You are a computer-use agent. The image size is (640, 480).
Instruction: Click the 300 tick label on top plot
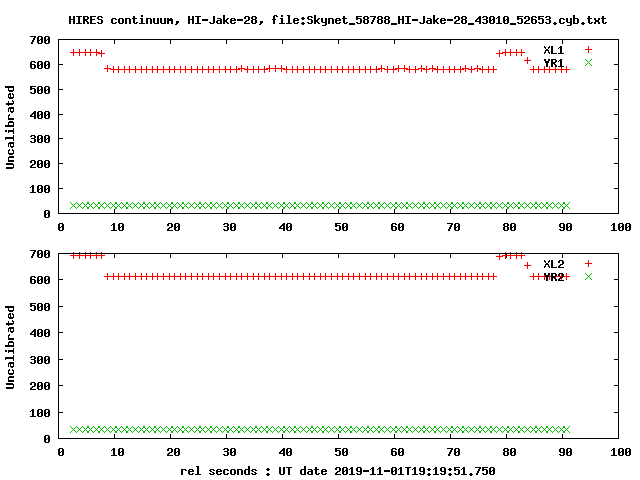click(x=40, y=139)
